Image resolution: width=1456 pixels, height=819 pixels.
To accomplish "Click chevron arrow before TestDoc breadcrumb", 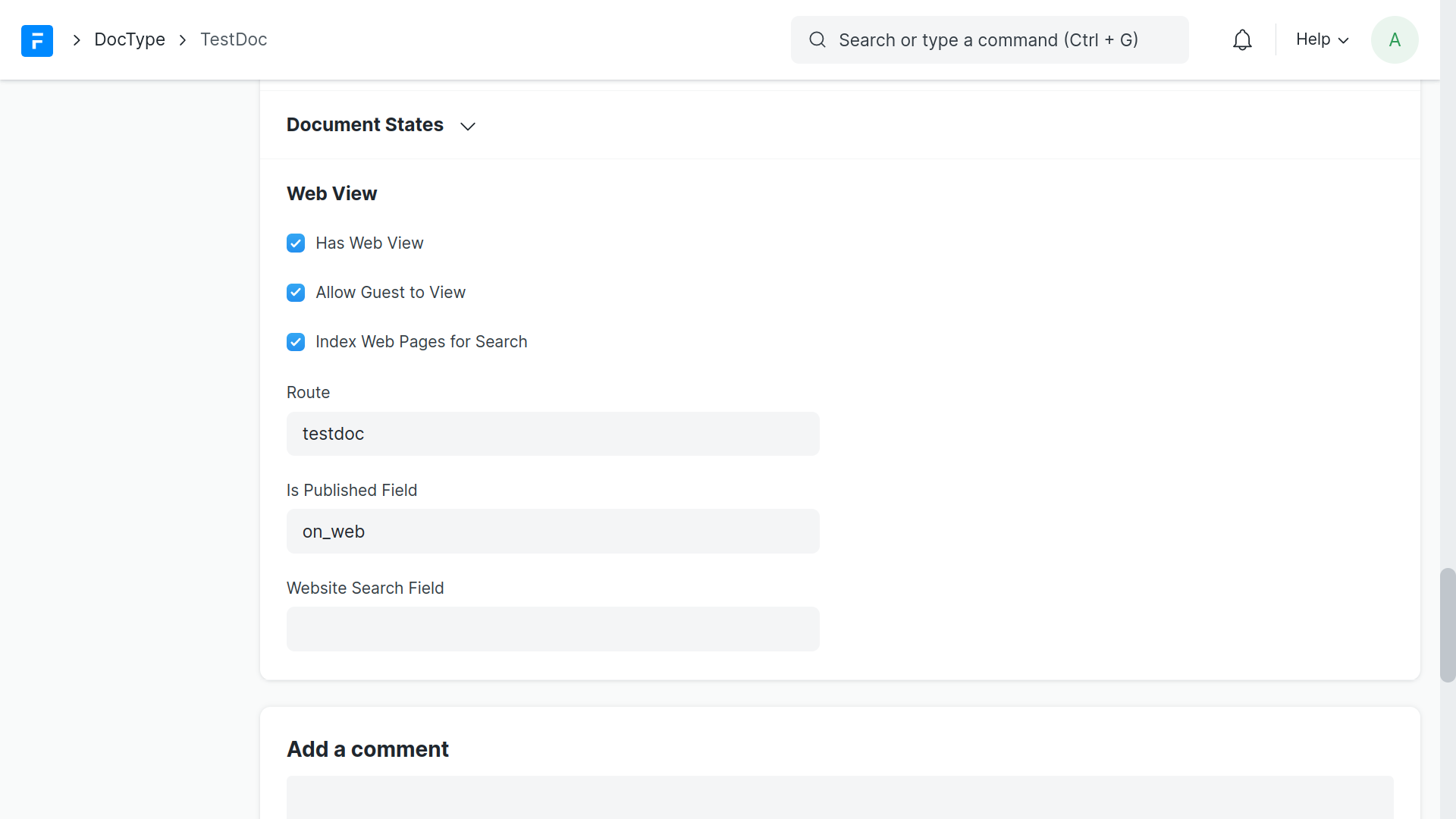I will point(183,40).
